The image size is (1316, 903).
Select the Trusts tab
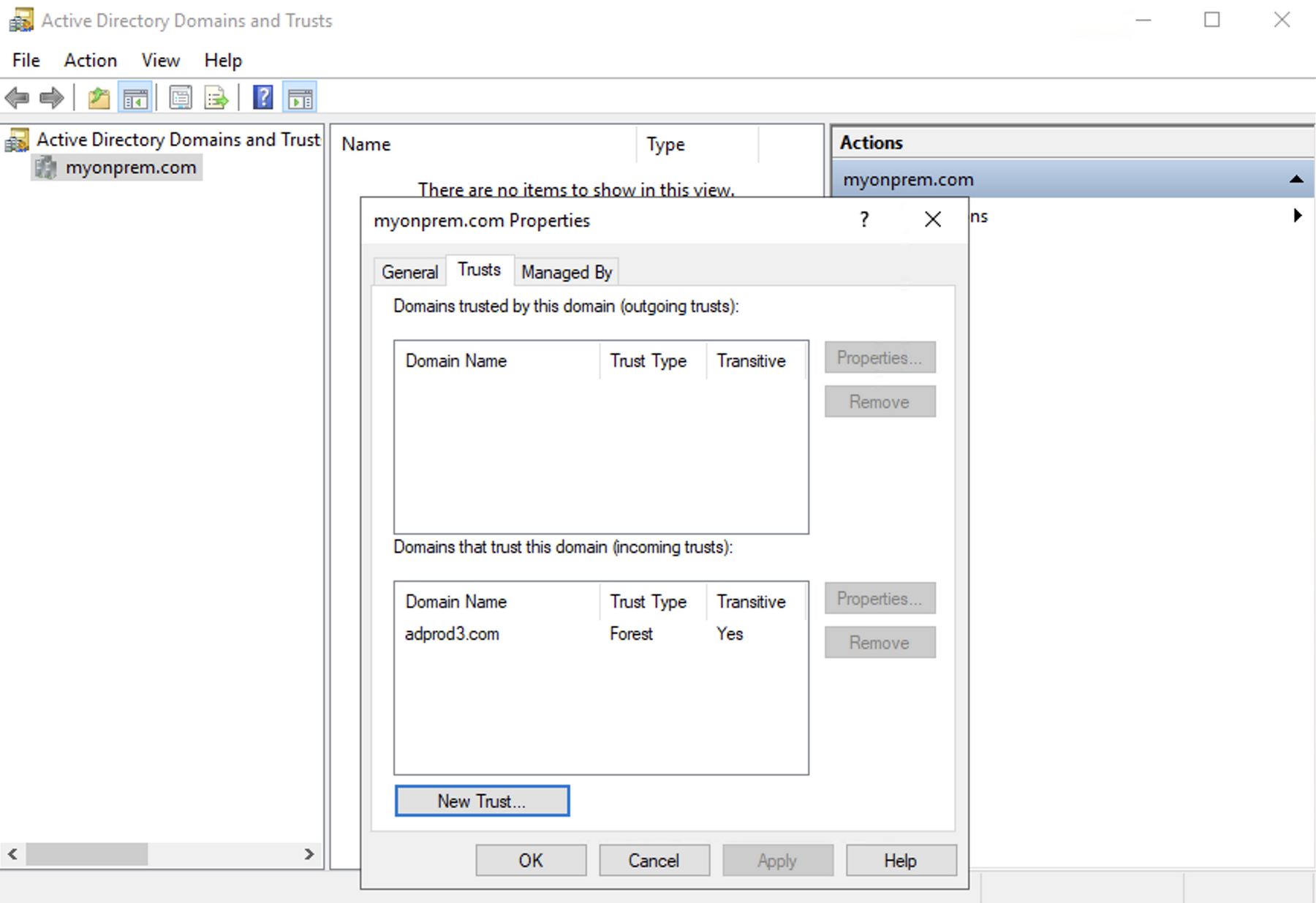(480, 270)
